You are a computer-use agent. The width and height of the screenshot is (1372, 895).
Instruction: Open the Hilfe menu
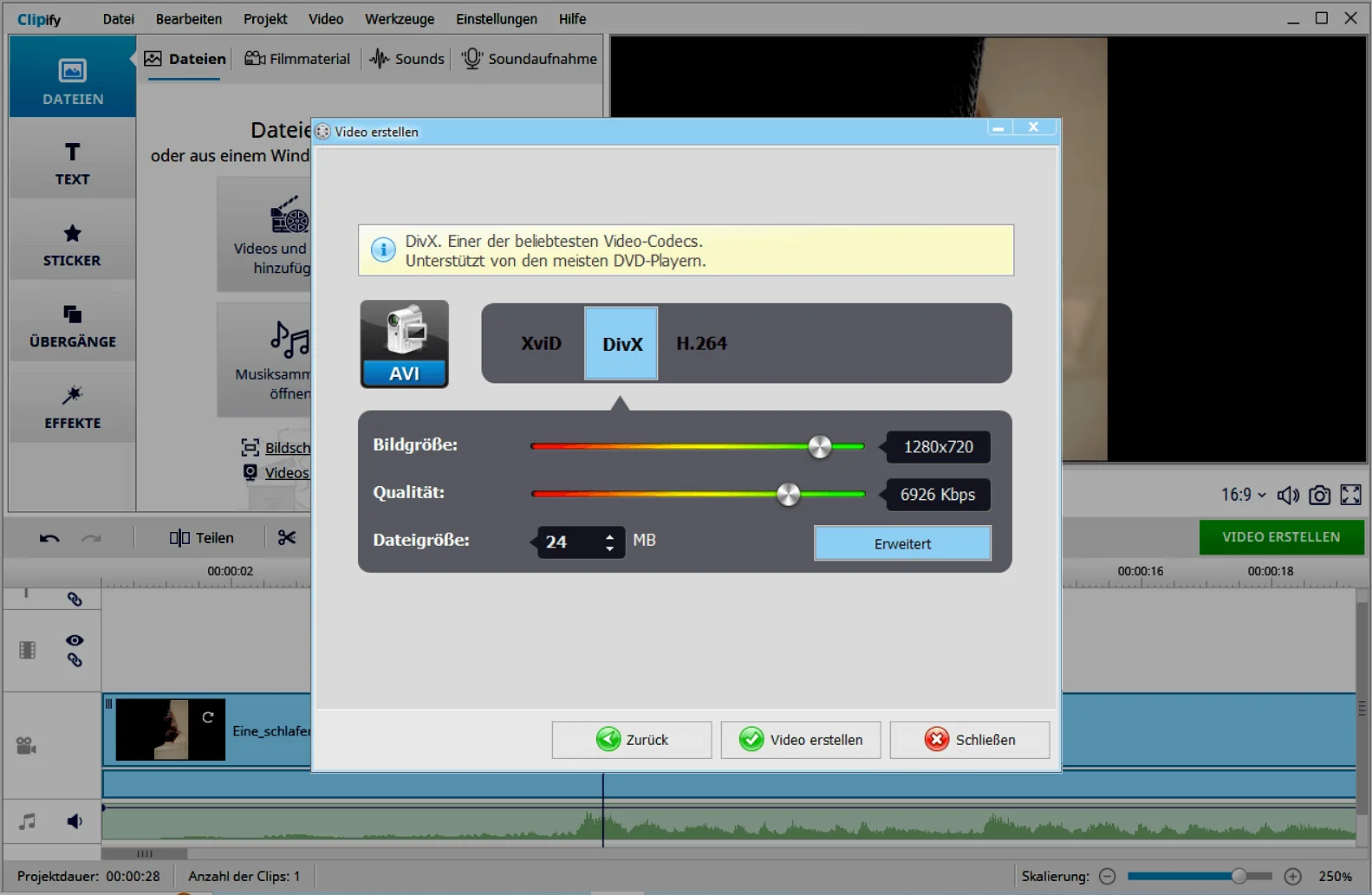click(572, 19)
